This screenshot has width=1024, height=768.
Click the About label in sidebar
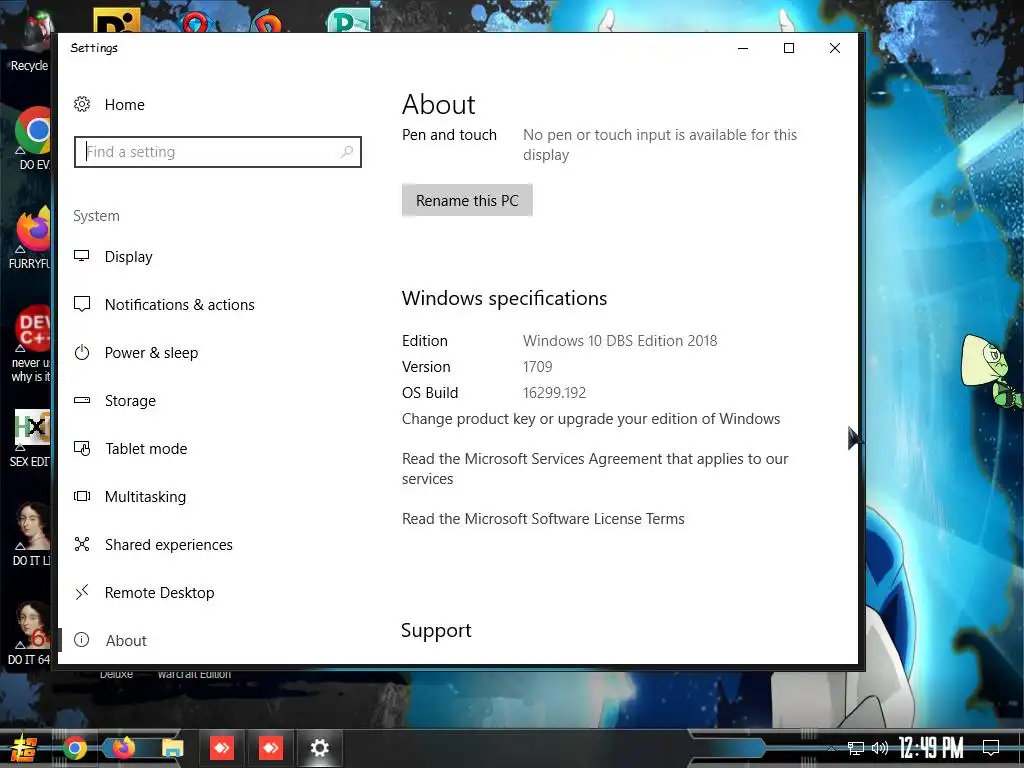126,641
